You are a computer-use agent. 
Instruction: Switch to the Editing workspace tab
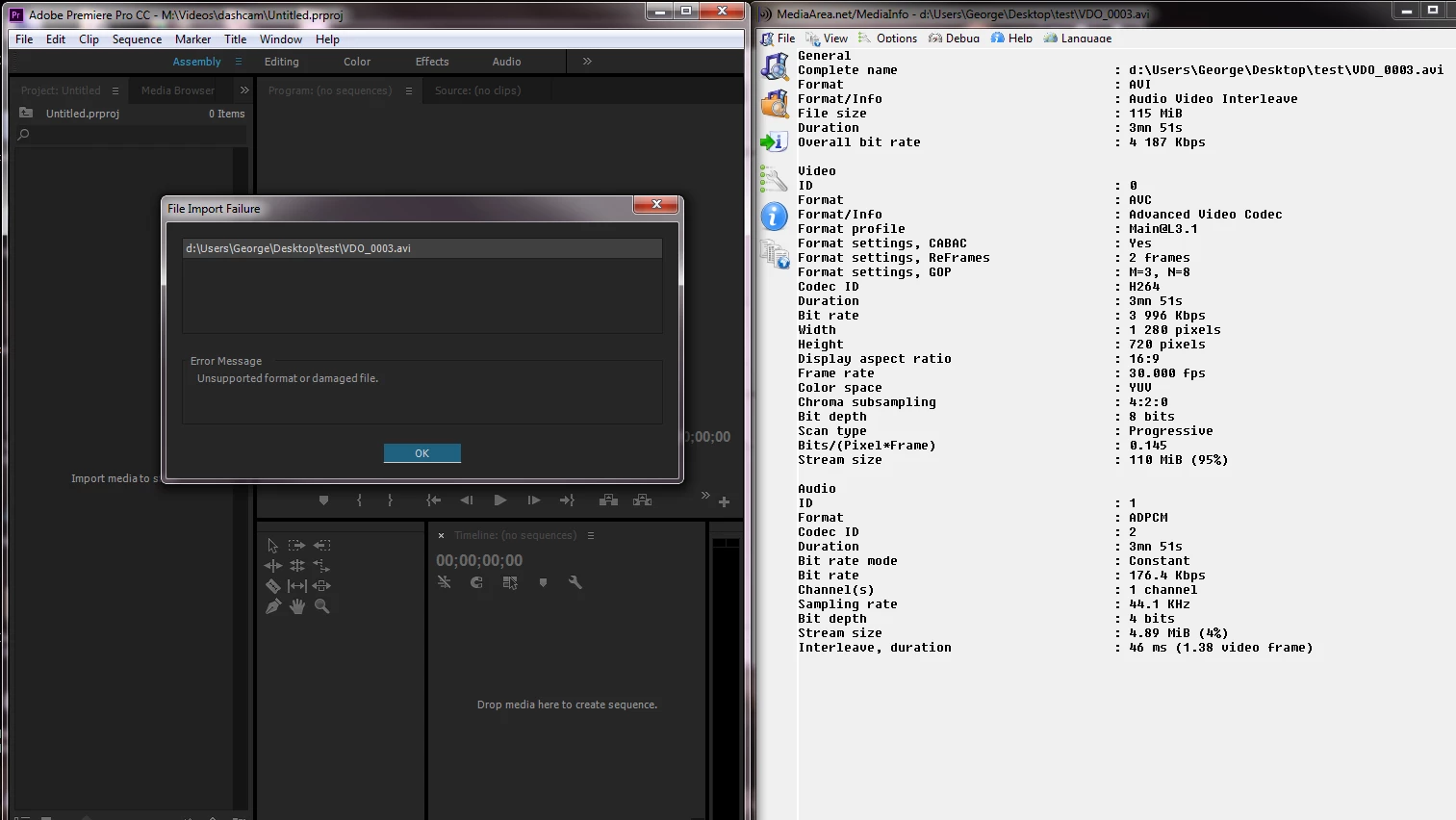pos(281,62)
